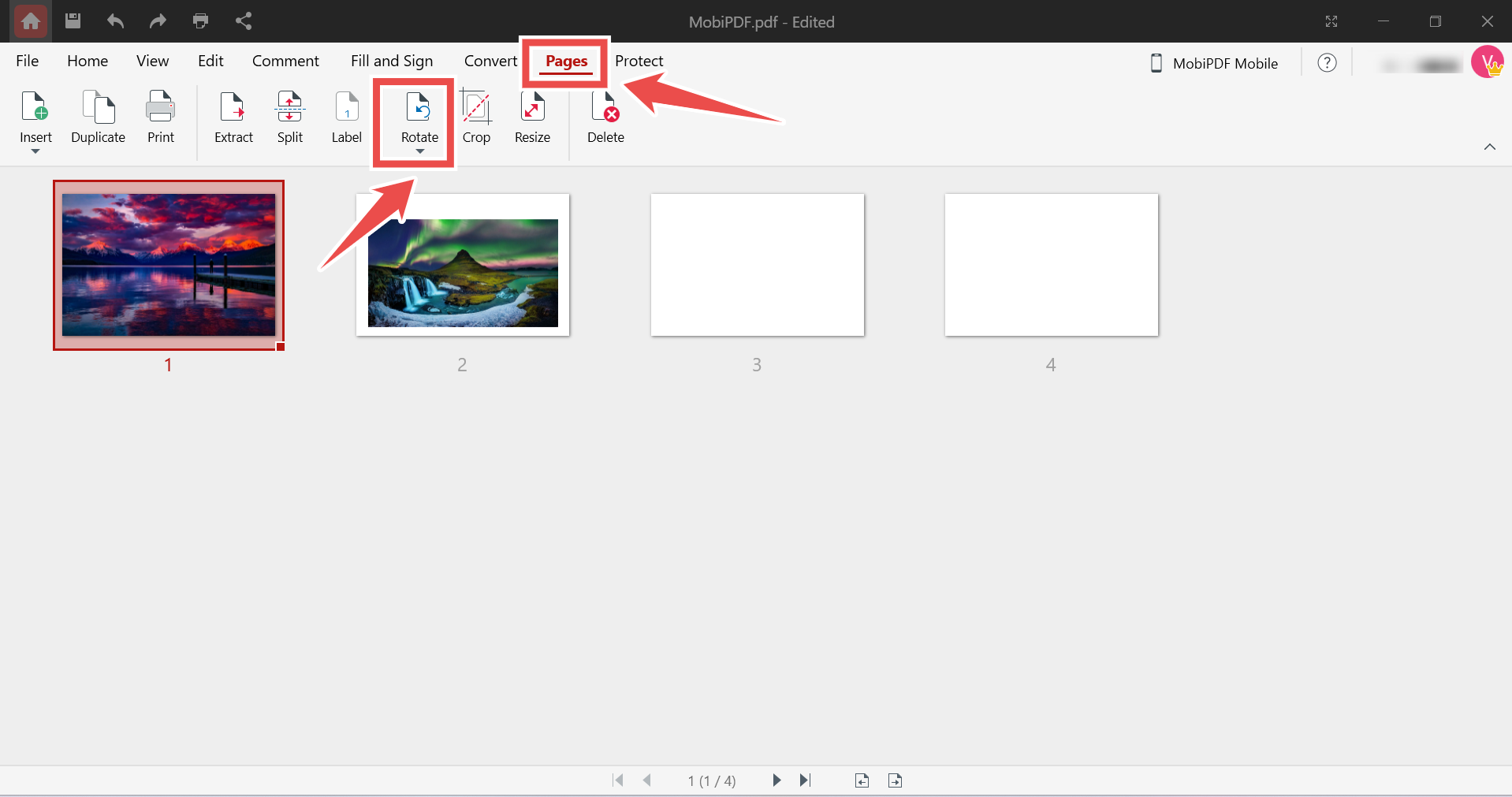This screenshot has height=797, width=1512.
Task: Redo the last undone action
Action: coord(158,21)
